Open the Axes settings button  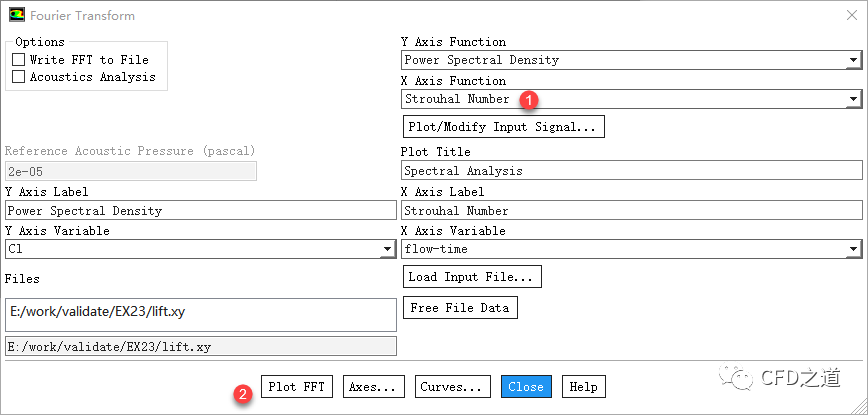pos(375,386)
